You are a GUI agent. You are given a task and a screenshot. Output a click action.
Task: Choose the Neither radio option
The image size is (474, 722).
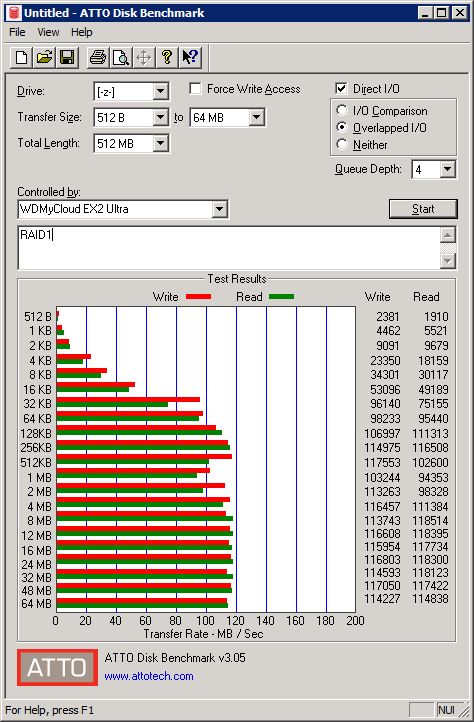point(342,145)
